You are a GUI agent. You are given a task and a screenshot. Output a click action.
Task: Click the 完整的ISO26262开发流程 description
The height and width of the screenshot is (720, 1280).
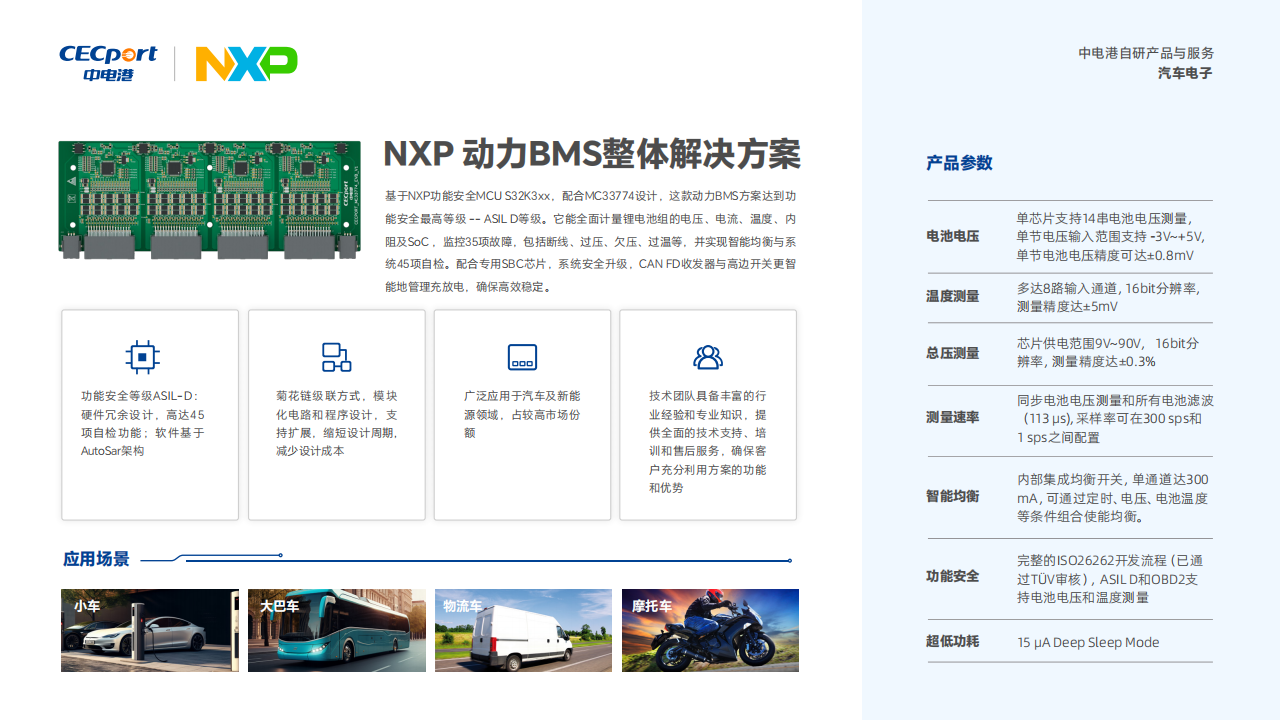[x=1110, y=578]
